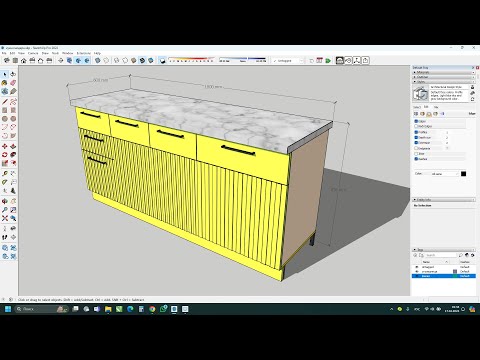Toggle visibility of first tag row
The image size is (480, 360).
coord(416,267)
